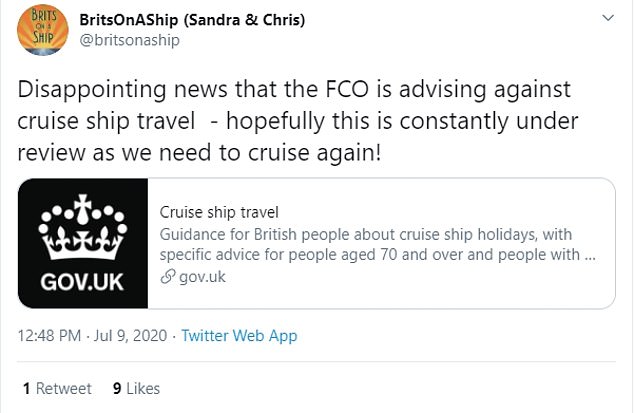This screenshot has width=634, height=413.
Task: Click the chain link icon beside gov.uk
Action: coord(167,277)
